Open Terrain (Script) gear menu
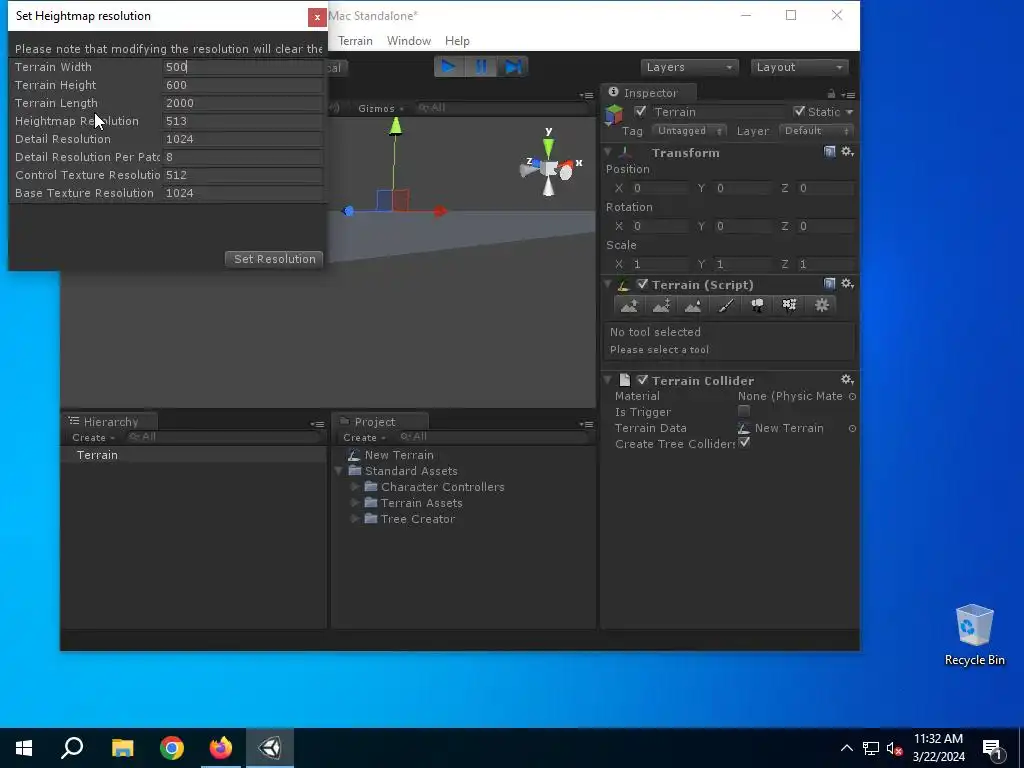1024x768 pixels. click(847, 283)
